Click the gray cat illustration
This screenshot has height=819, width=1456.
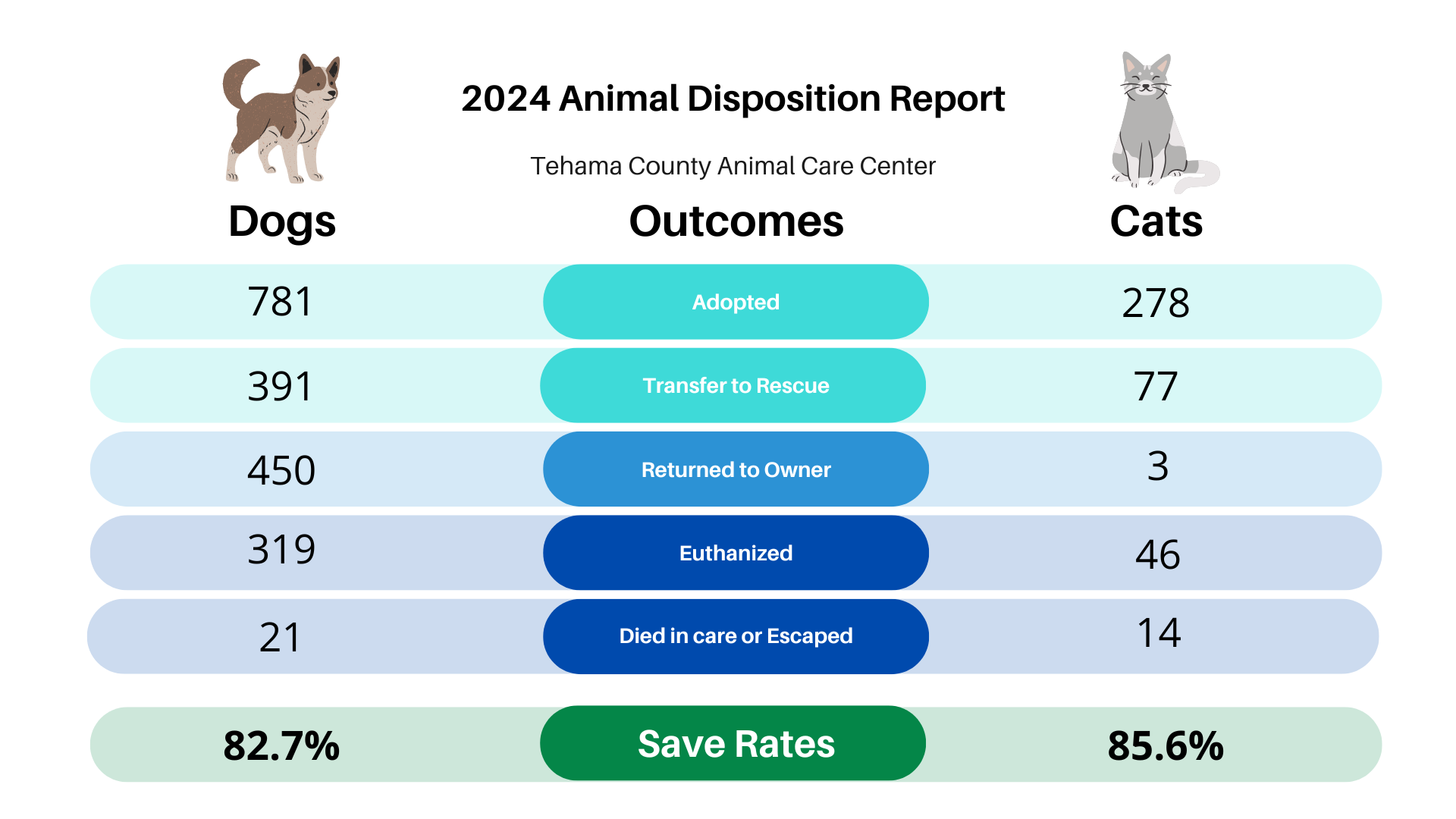pos(1164,121)
